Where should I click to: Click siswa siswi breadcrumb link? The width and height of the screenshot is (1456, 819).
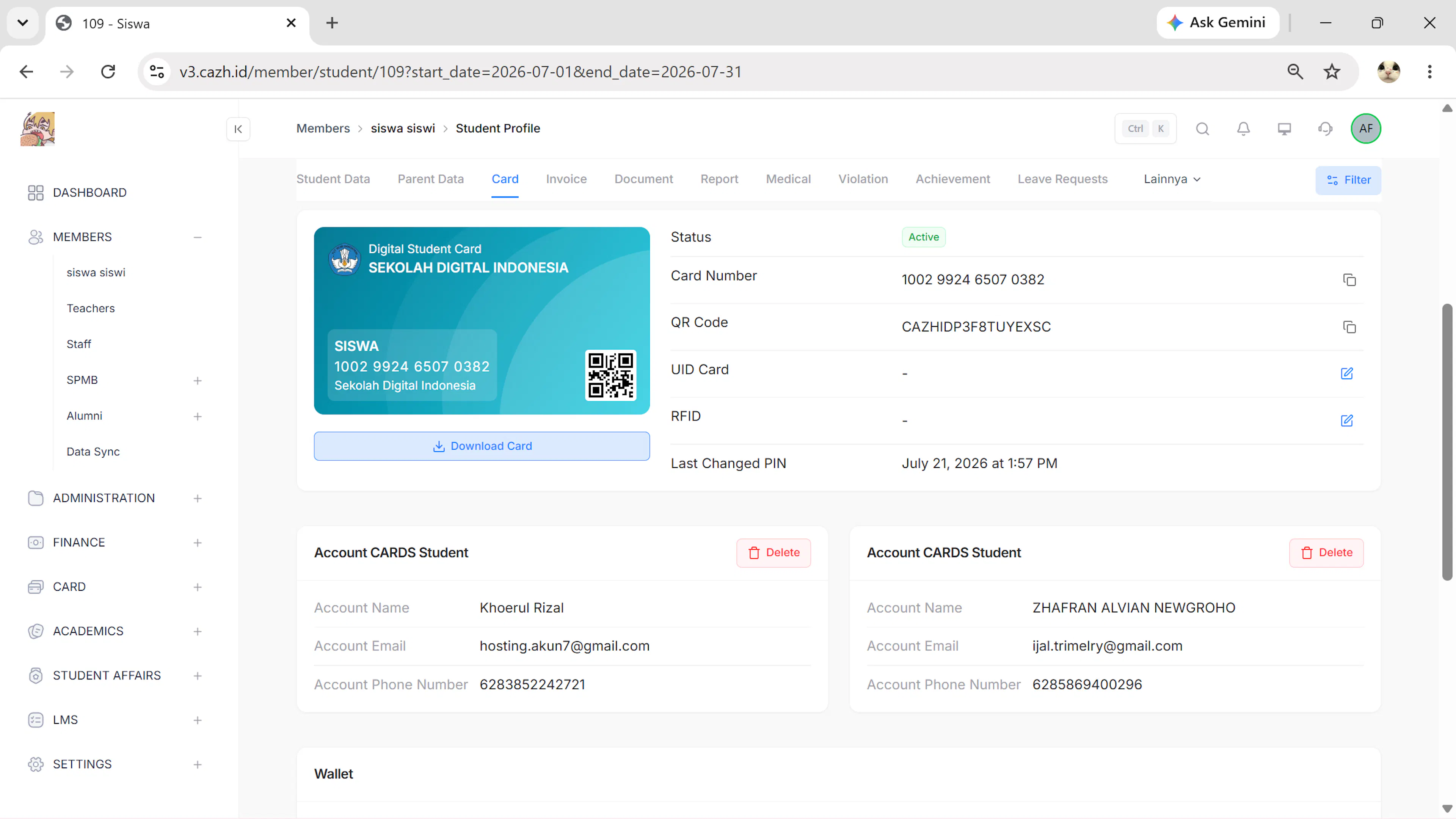click(x=403, y=129)
